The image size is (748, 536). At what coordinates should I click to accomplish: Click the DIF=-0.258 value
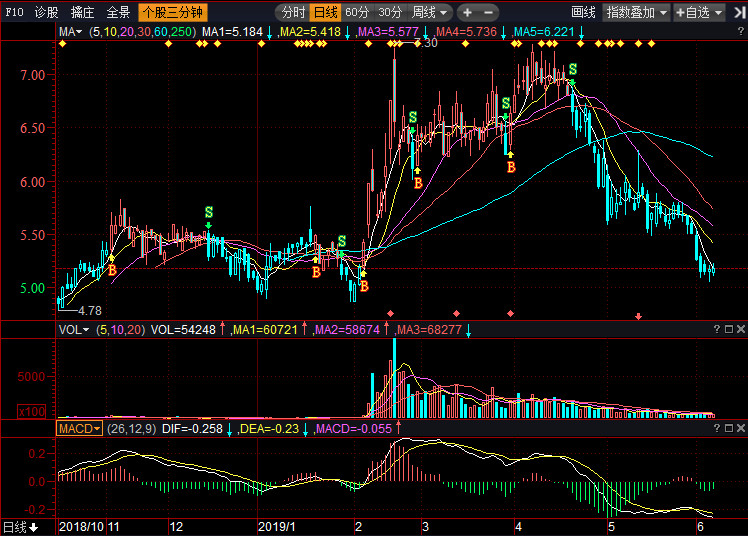click(192, 429)
